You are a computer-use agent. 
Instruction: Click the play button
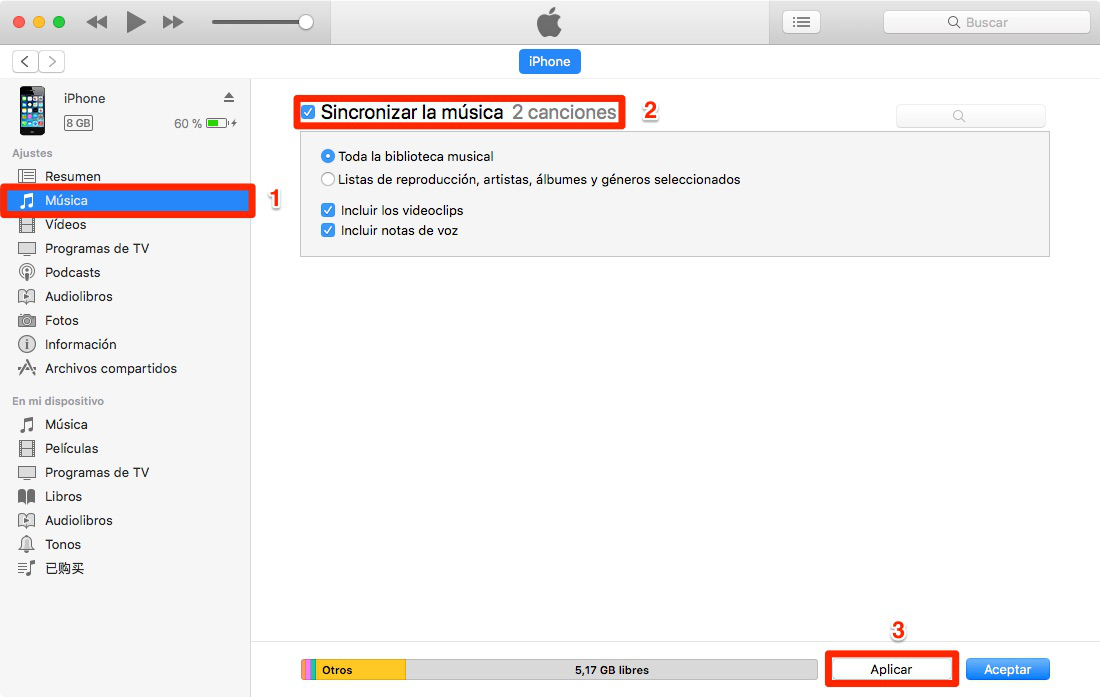136,22
